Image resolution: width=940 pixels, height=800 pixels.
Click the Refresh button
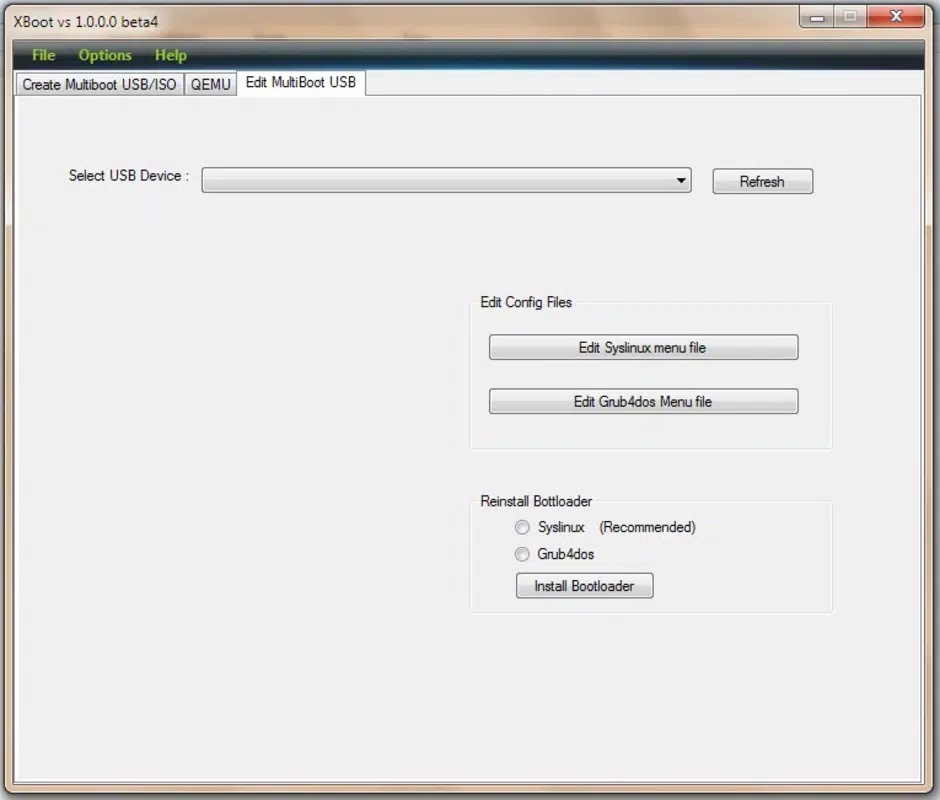click(763, 181)
